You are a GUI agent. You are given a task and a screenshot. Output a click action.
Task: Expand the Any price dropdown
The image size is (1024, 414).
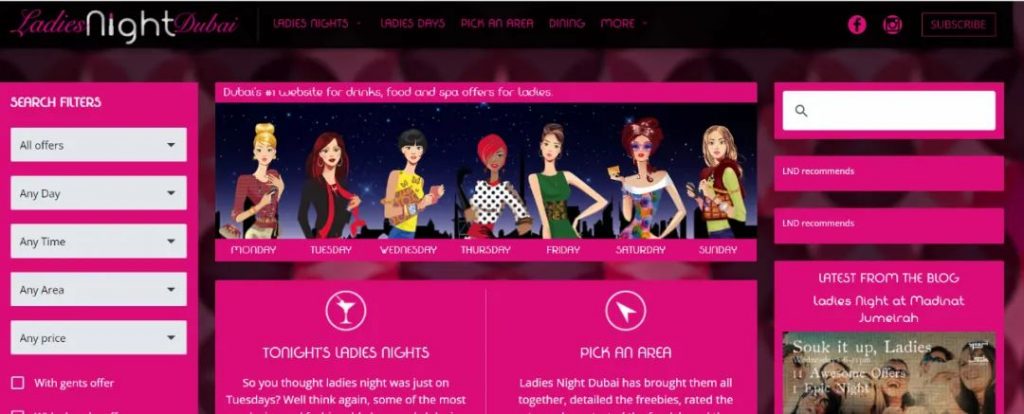tap(99, 338)
